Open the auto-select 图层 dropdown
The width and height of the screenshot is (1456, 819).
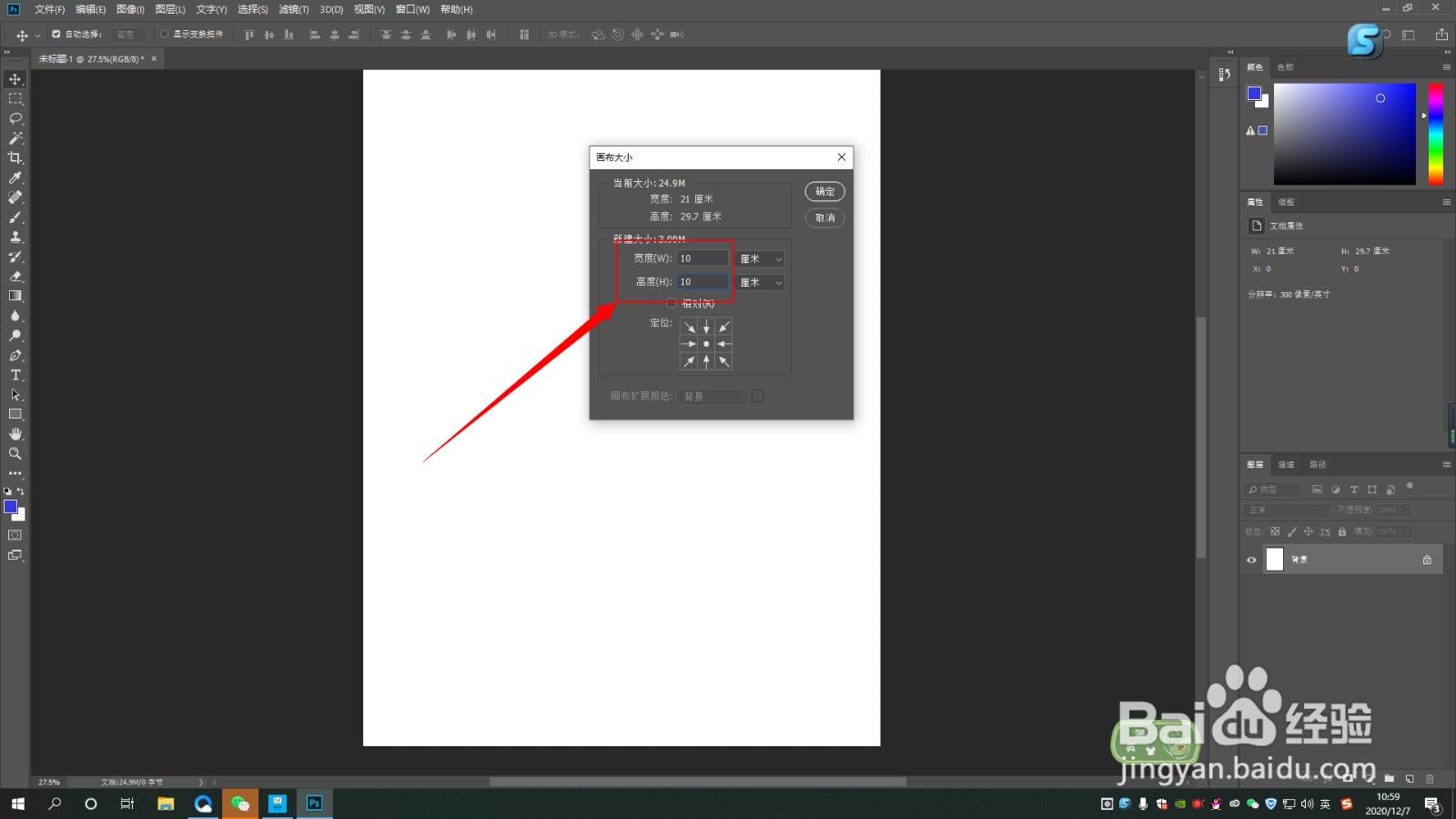(x=129, y=35)
